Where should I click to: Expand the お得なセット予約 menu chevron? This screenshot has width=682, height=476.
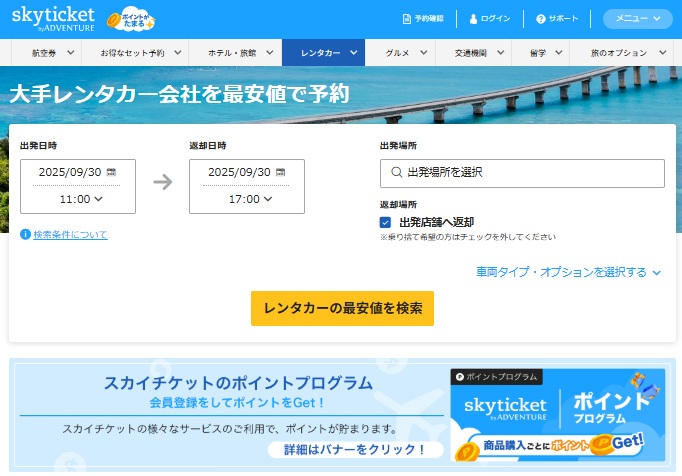pos(178,53)
